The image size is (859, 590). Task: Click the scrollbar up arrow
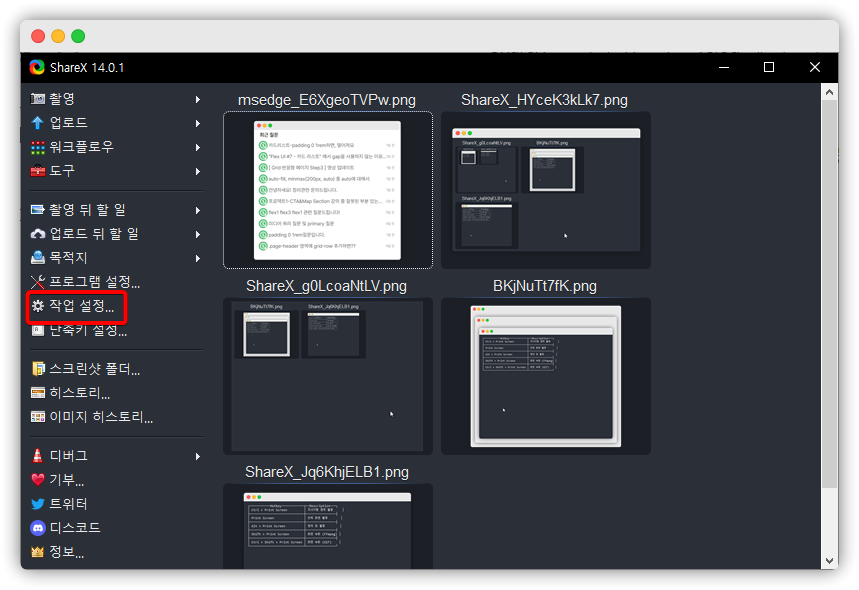pos(829,92)
